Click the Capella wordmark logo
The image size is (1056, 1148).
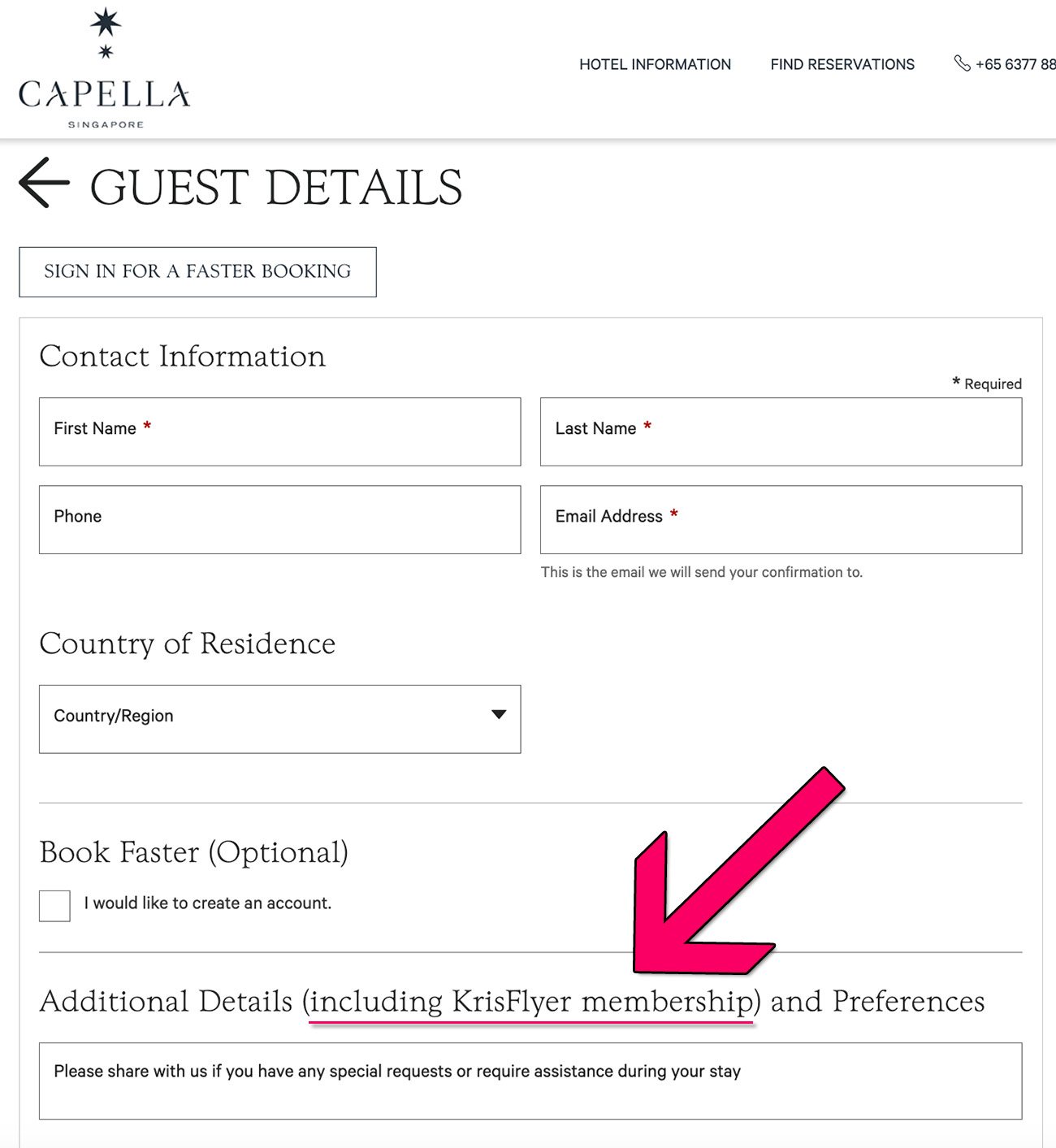point(104,94)
